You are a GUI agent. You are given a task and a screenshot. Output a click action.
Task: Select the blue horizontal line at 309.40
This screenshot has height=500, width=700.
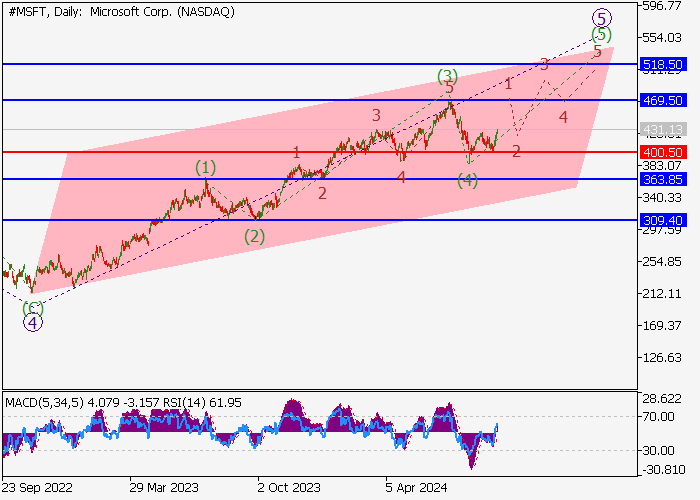(x=320, y=220)
